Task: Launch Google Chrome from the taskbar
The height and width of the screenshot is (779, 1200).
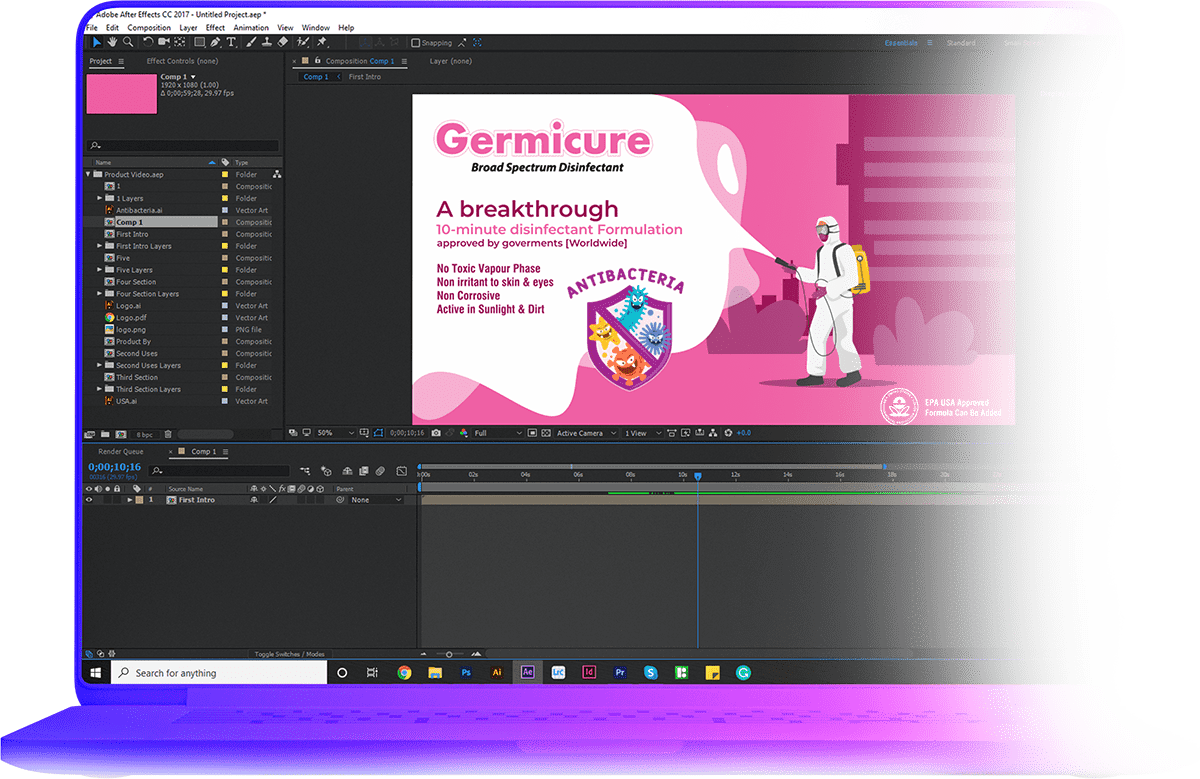Action: point(404,673)
